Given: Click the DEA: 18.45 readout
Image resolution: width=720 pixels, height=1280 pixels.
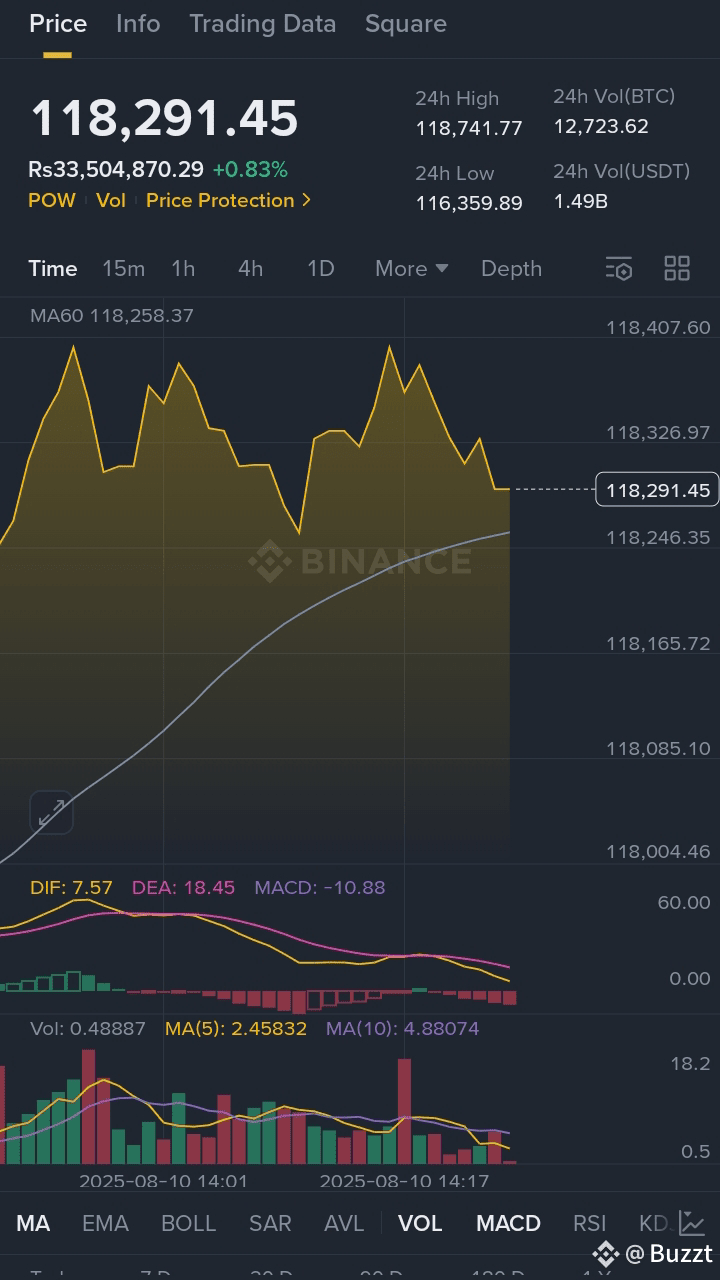Looking at the screenshot, I should [x=183, y=888].
